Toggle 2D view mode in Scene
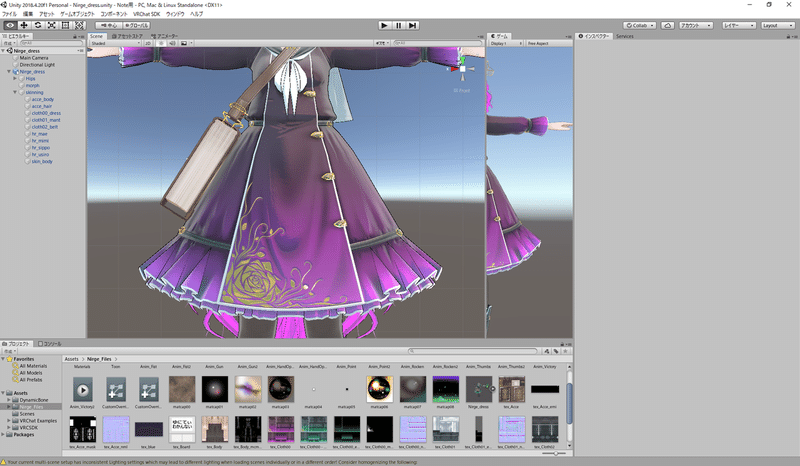 pyautogui.click(x=148, y=43)
